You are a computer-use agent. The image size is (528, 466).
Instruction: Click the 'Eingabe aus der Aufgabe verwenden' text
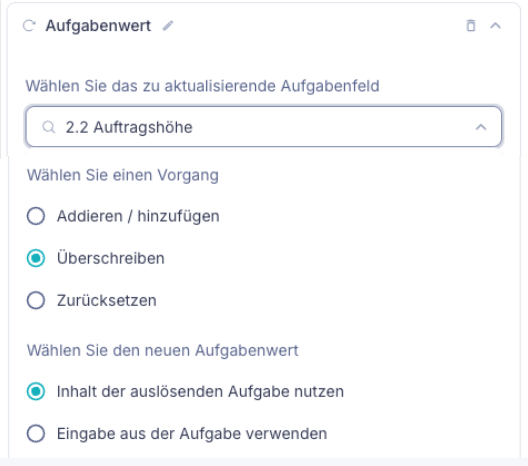(192, 434)
